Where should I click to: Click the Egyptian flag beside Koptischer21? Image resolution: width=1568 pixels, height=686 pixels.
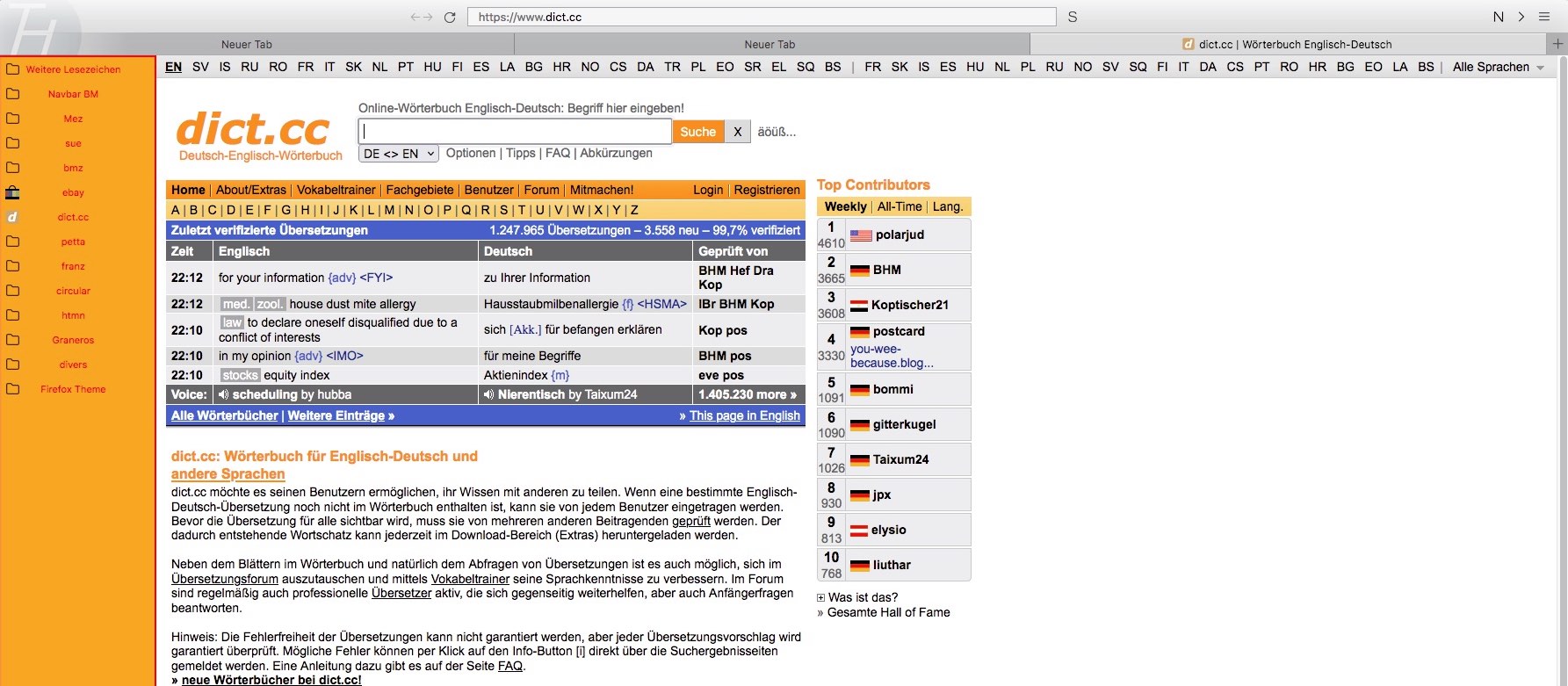pyautogui.click(x=859, y=306)
